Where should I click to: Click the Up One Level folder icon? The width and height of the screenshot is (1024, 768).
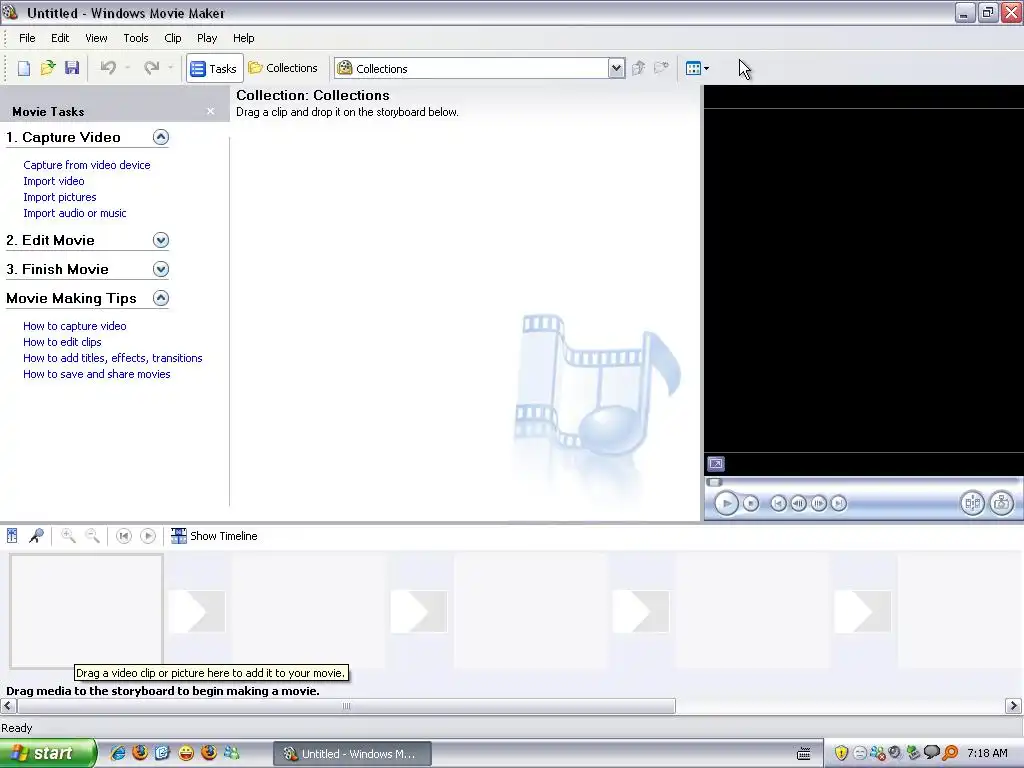[x=639, y=68]
